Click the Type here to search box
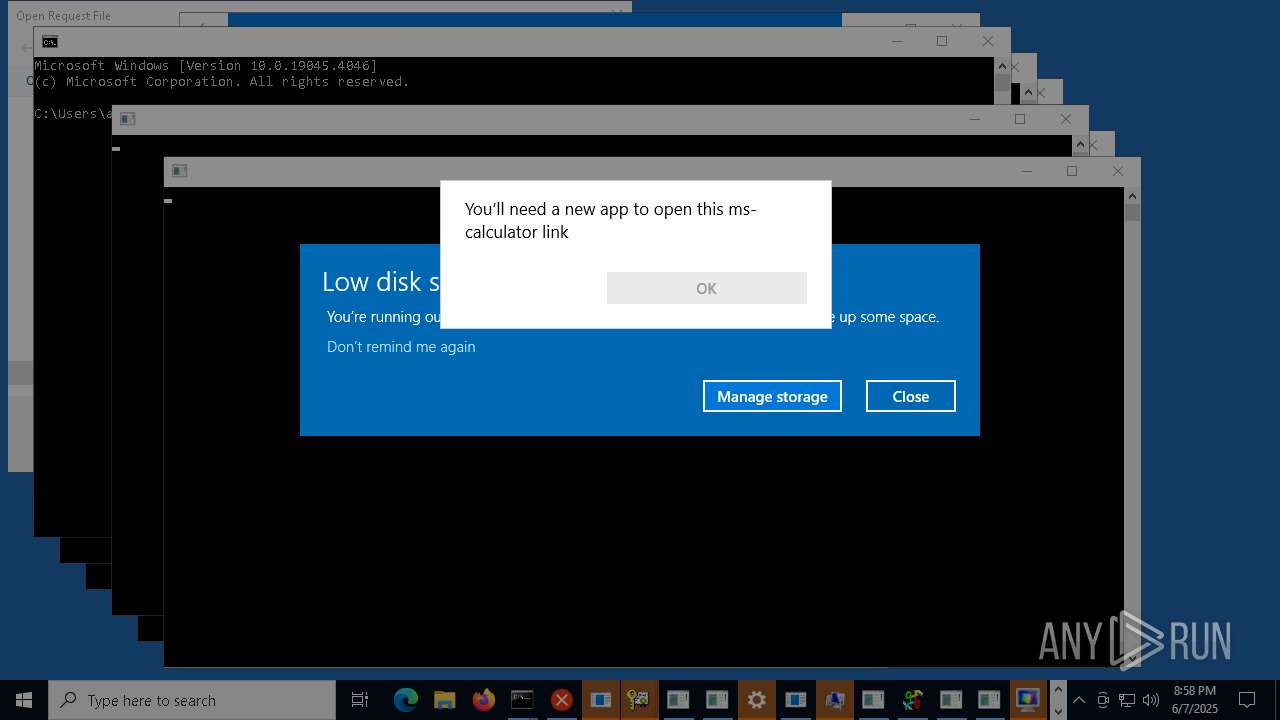 coord(192,700)
